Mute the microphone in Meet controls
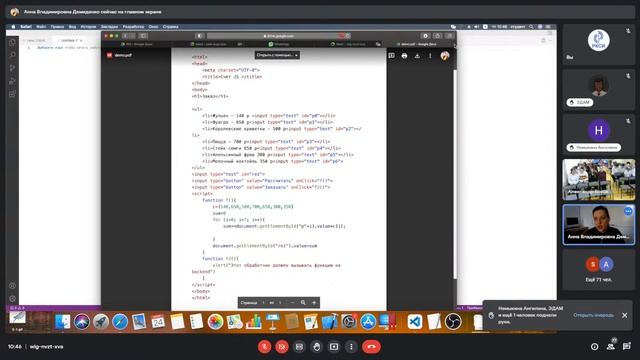 pyautogui.click(x=264, y=347)
